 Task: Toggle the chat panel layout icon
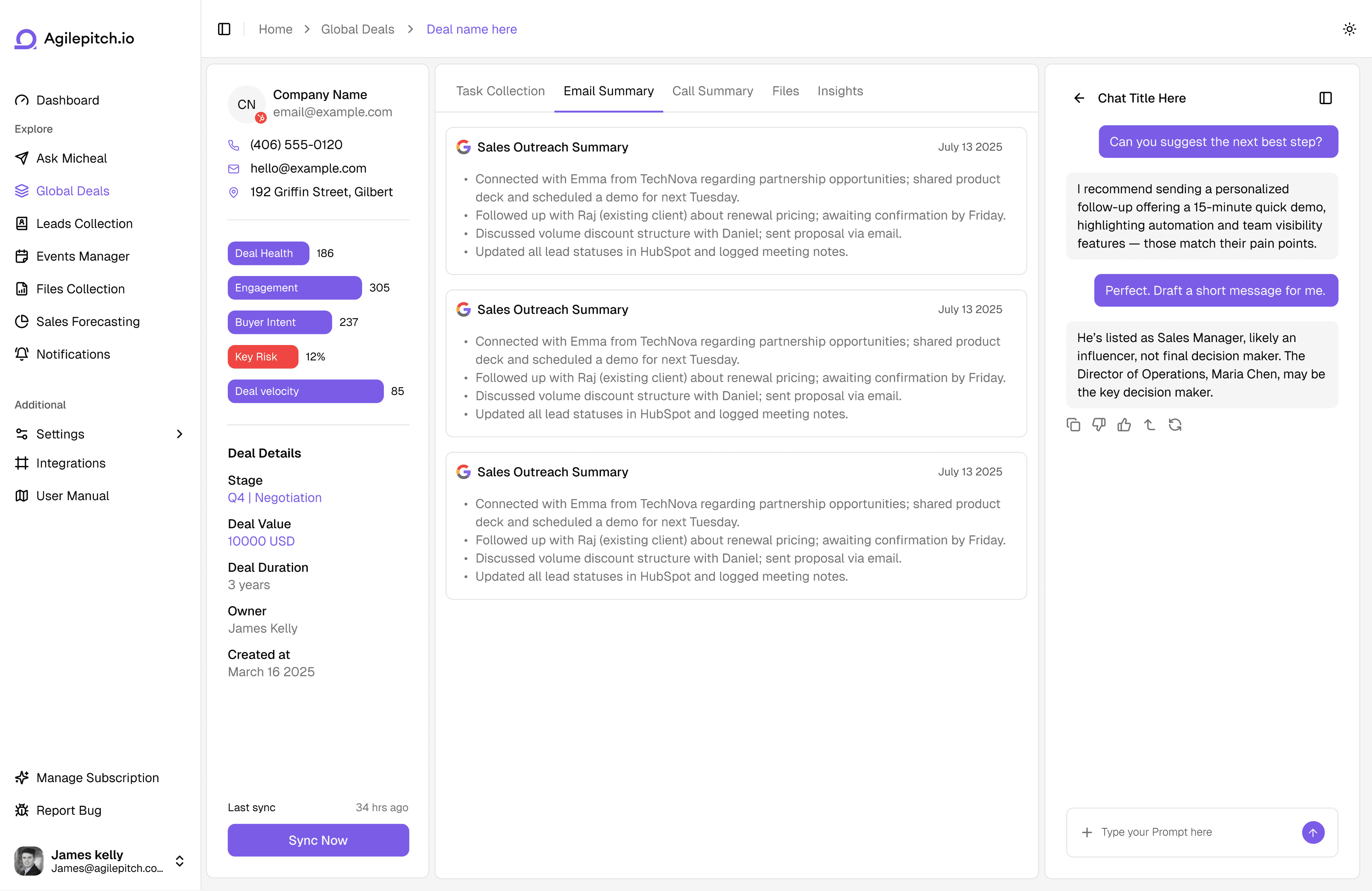1325,98
